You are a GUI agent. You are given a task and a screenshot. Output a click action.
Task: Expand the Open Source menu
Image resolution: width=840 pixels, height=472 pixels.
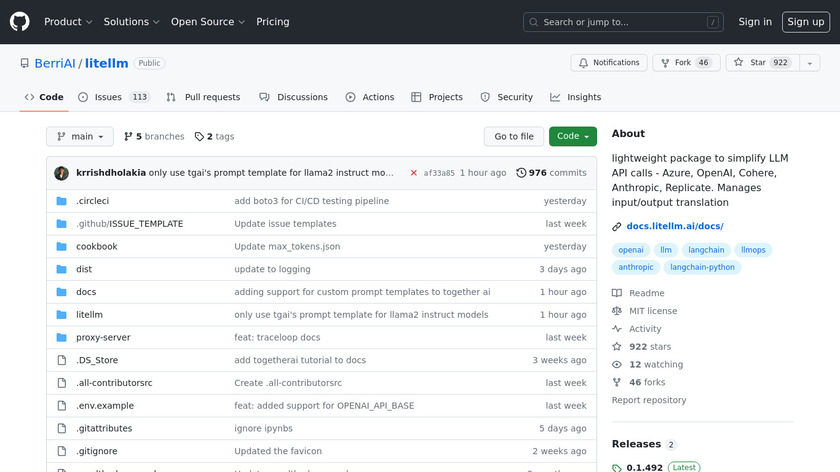pos(208,22)
